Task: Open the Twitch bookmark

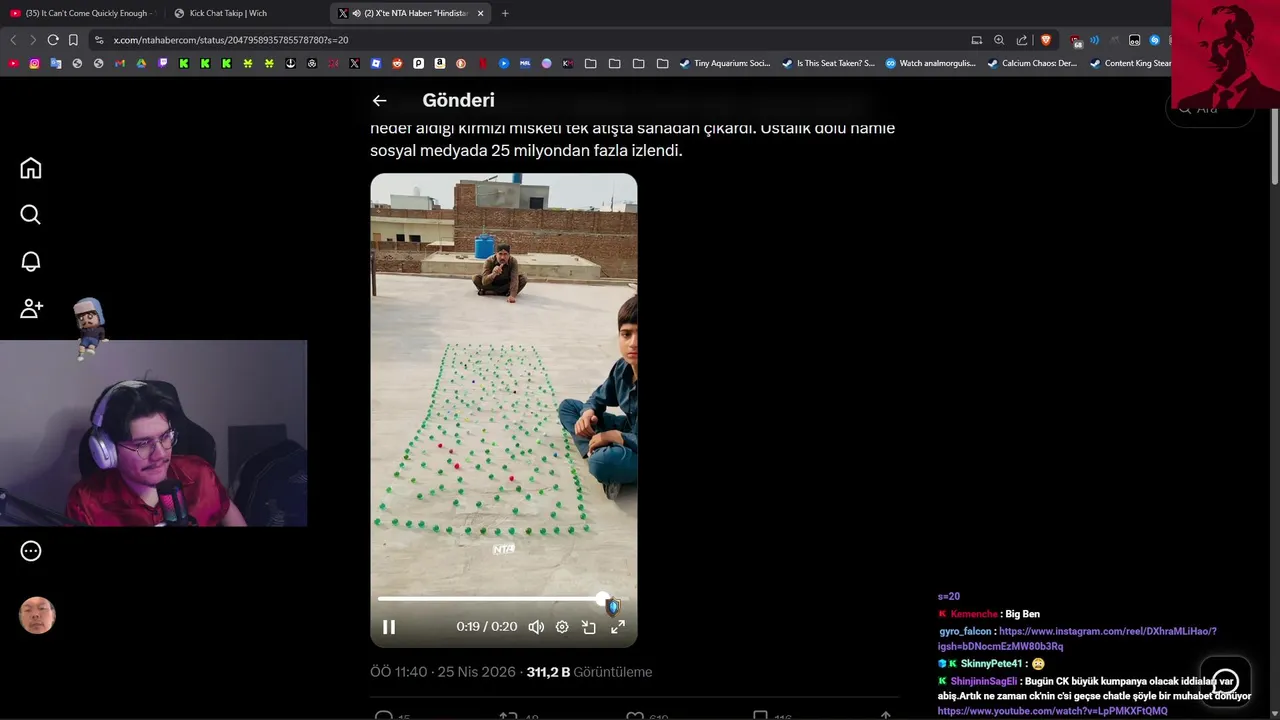Action: tap(162, 63)
